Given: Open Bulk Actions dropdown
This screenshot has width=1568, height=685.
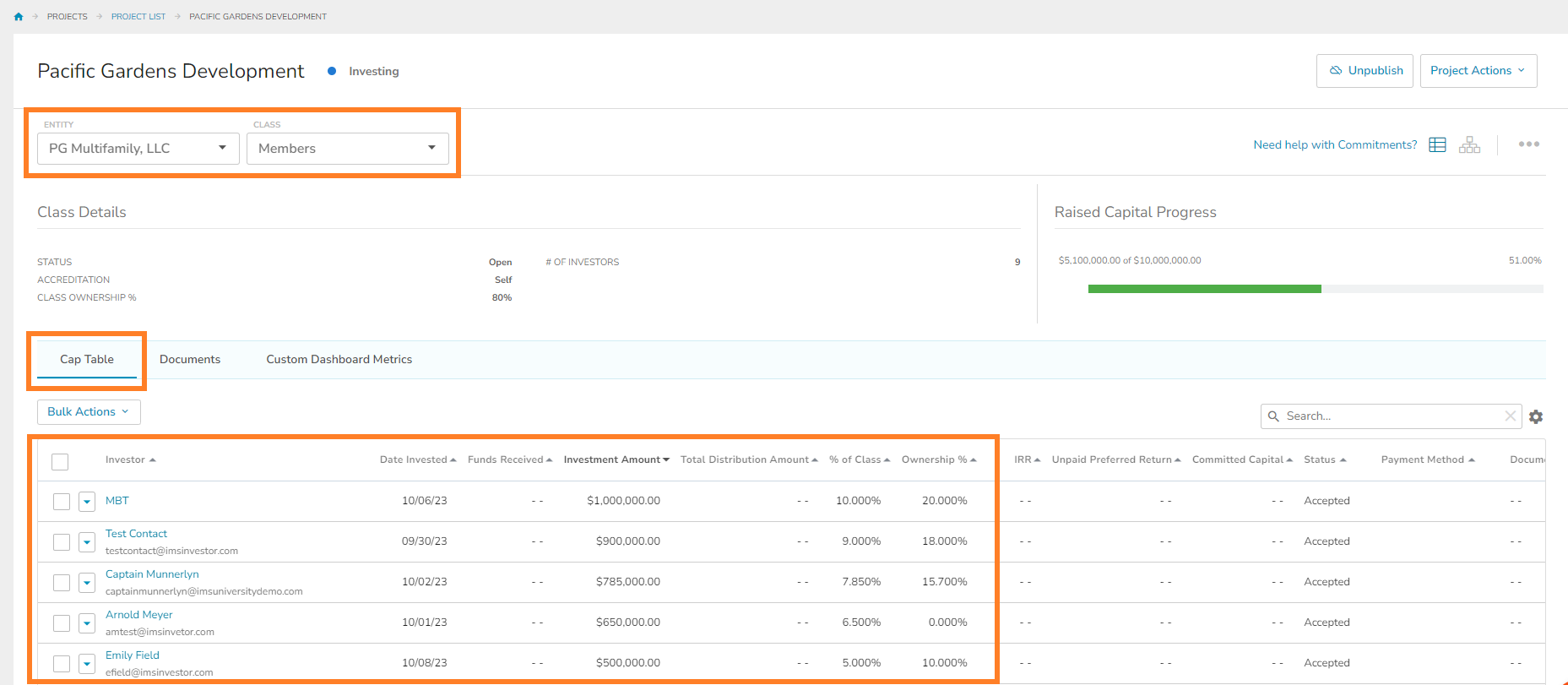Looking at the screenshot, I should point(89,412).
